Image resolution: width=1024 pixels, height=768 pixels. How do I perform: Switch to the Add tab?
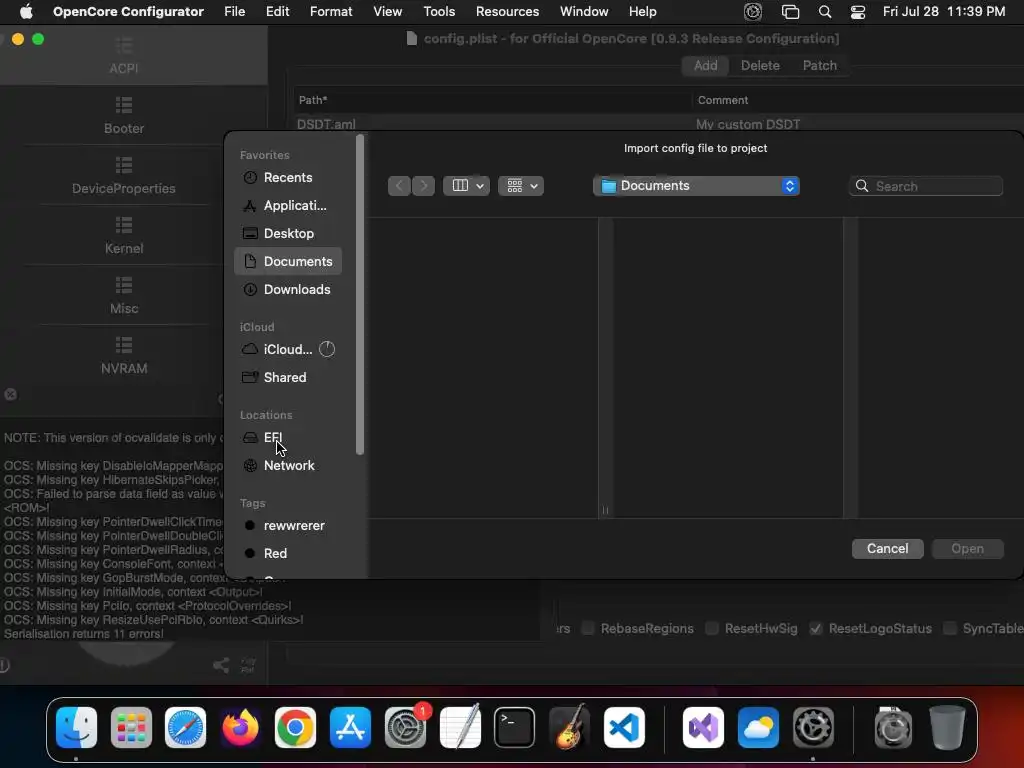tap(705, 65)
